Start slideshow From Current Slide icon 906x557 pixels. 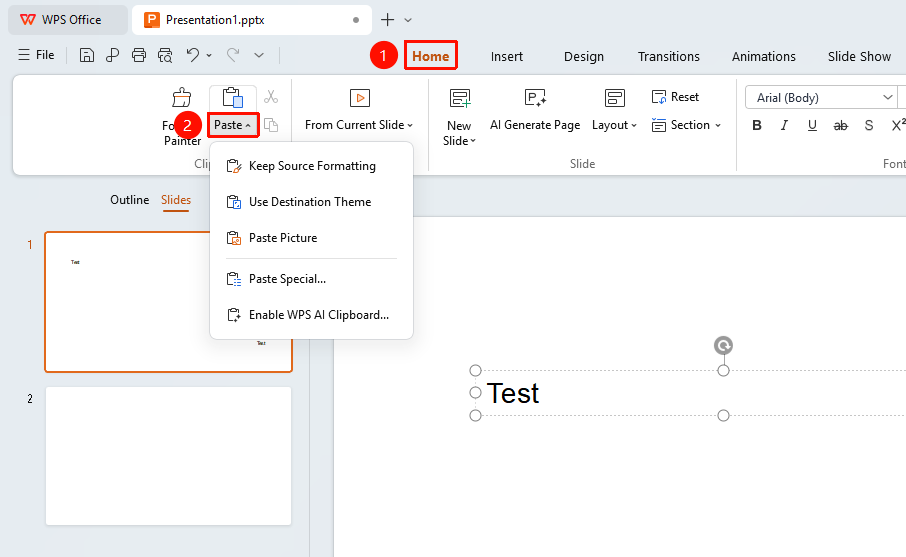[x=359, y=98]
